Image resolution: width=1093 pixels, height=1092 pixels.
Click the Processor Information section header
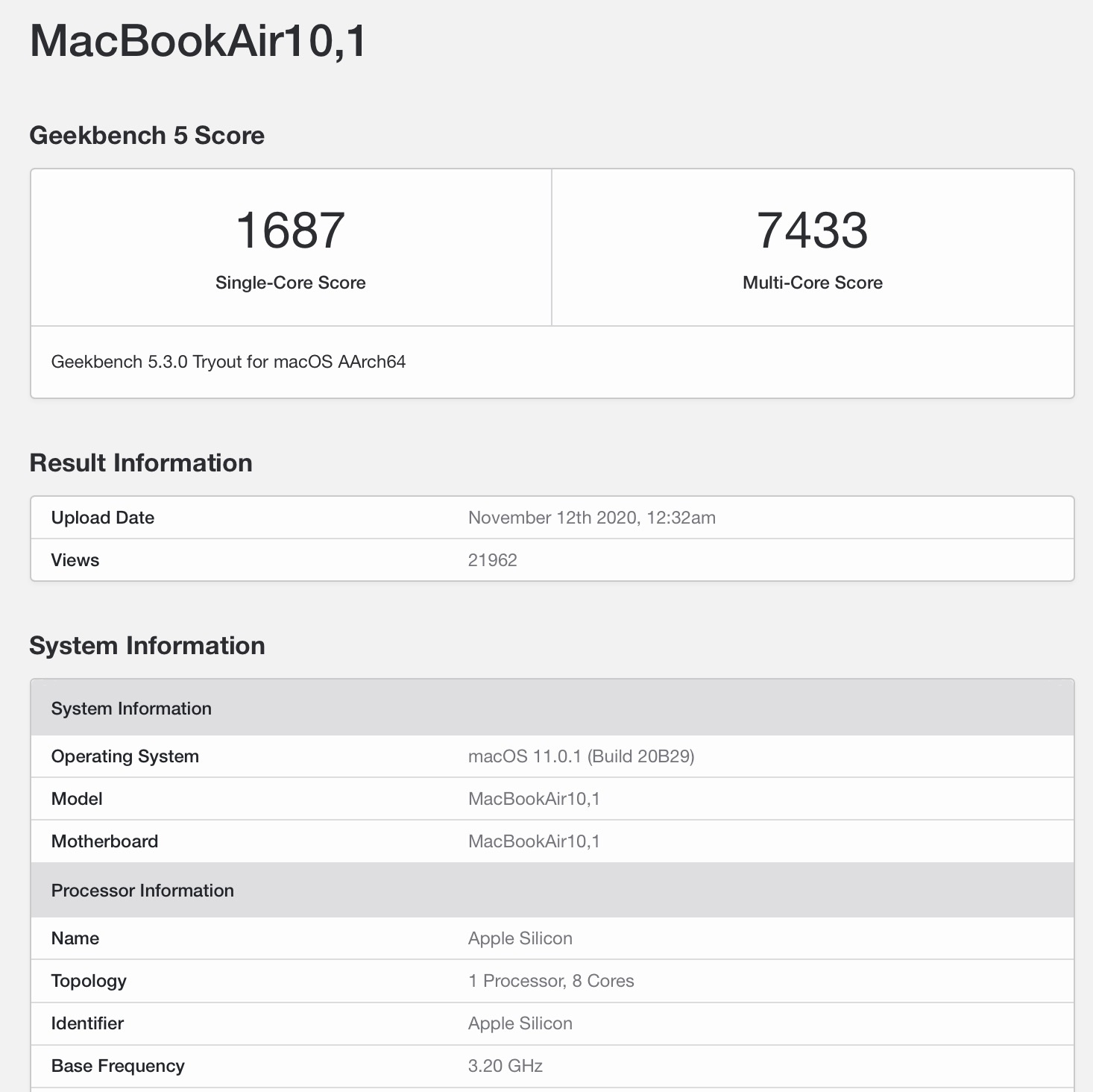coord(142,891)
